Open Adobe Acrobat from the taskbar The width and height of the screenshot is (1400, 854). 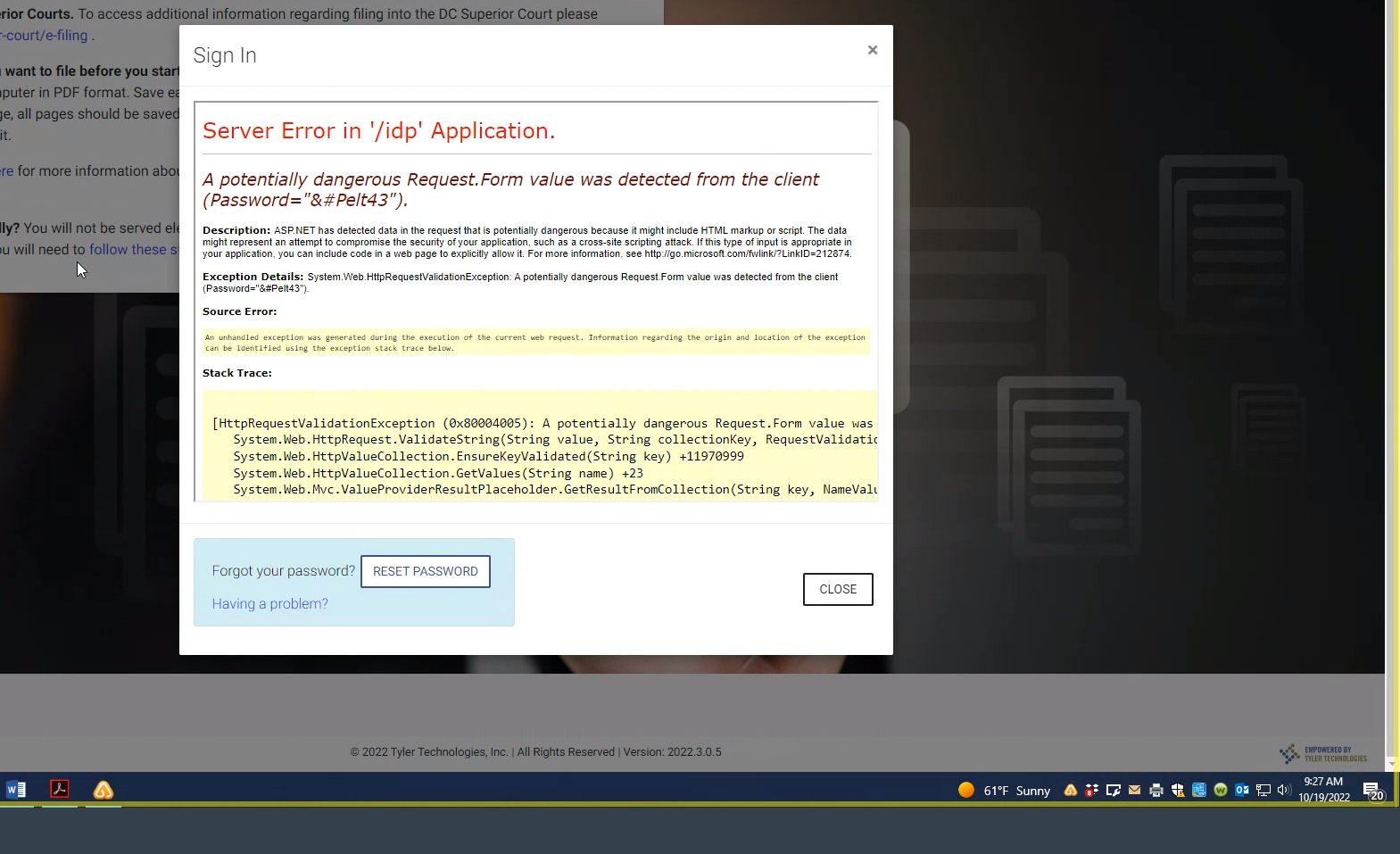click(60, 790)
